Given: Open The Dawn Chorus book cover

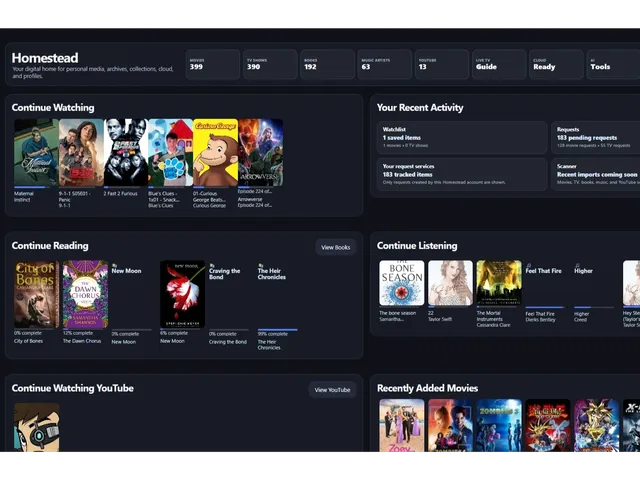Looking at the screenshot, I should point(85,294).
